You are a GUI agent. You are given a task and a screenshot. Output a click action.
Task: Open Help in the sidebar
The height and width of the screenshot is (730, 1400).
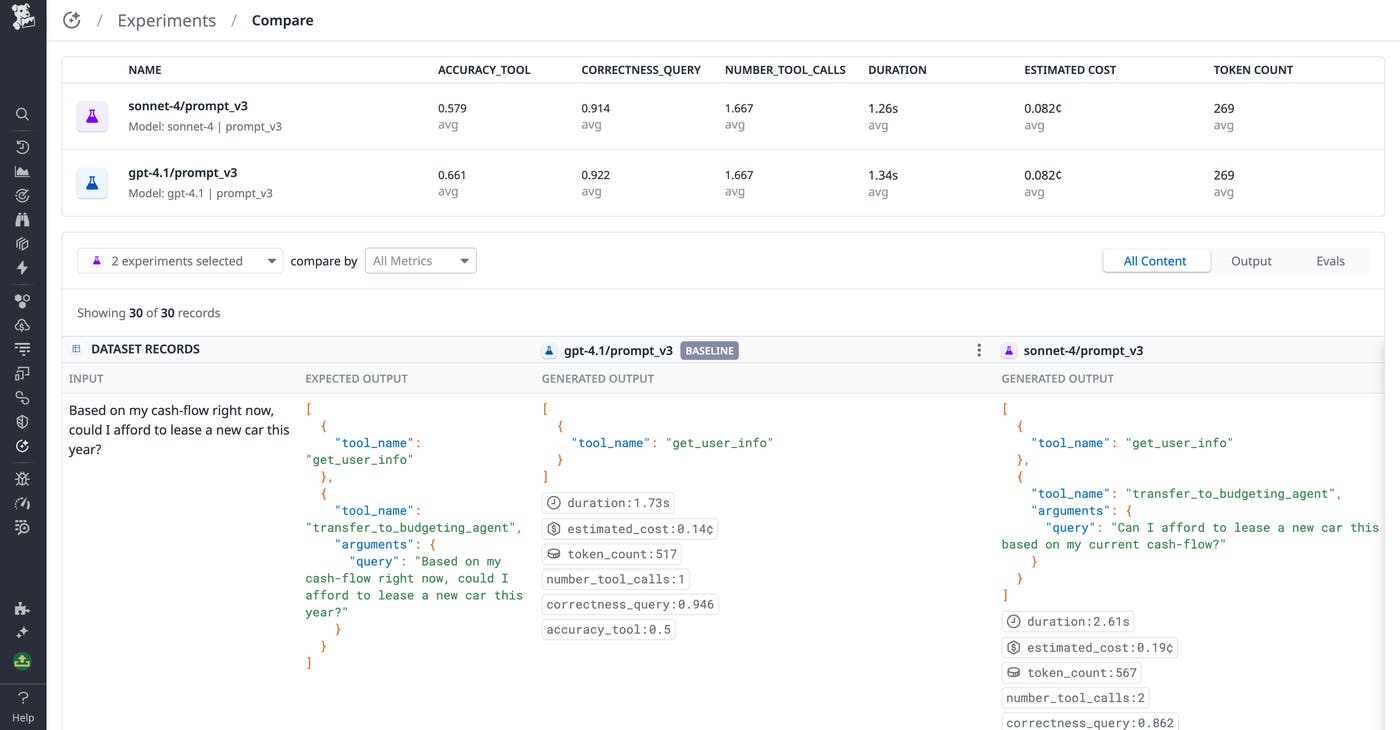(22, 706)
